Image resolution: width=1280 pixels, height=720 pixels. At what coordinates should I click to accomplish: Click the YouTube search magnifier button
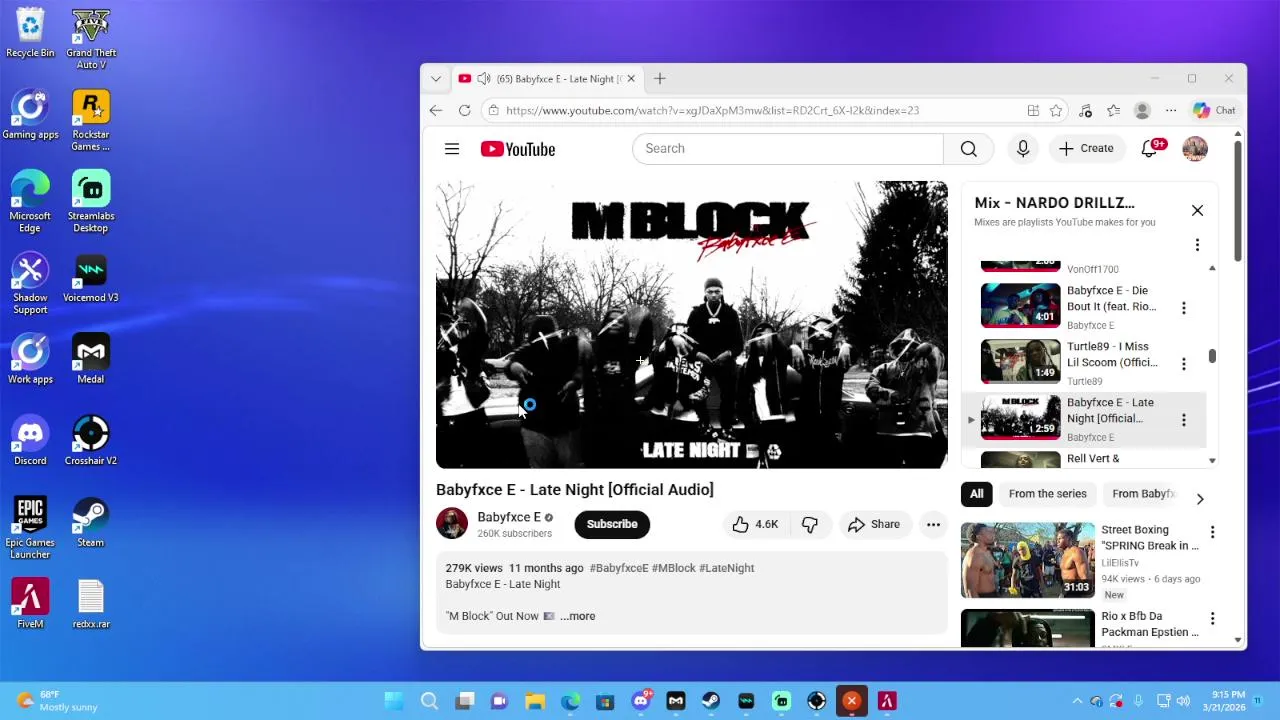(x=968, y=149)
